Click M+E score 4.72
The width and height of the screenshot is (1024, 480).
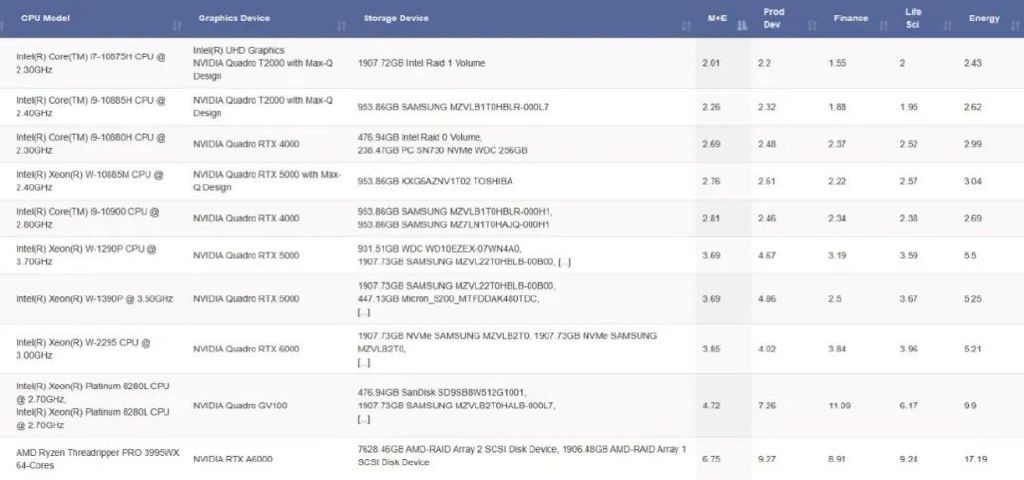coord(710,406)
